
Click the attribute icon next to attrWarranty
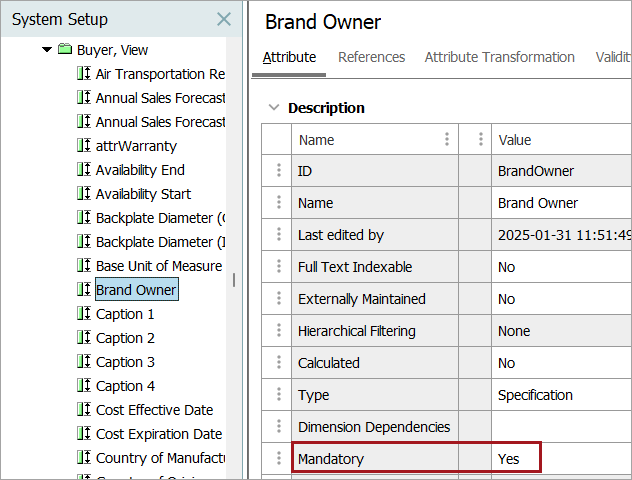(x=84, y=146)
